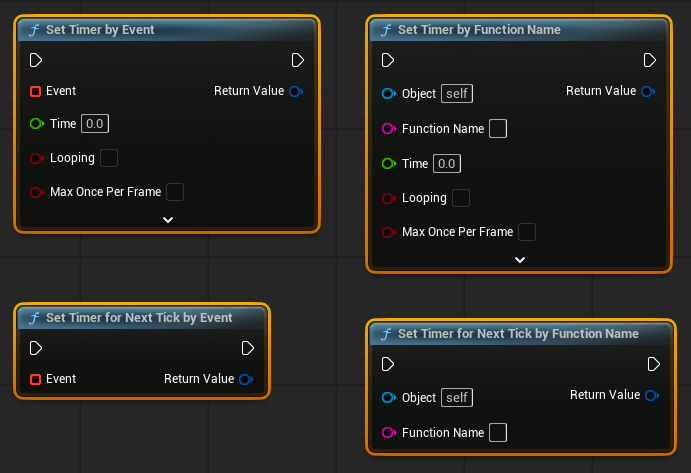691x473 pixels.
Task: Click Time value field on Set Timer by Event
Action: (95, 124)
